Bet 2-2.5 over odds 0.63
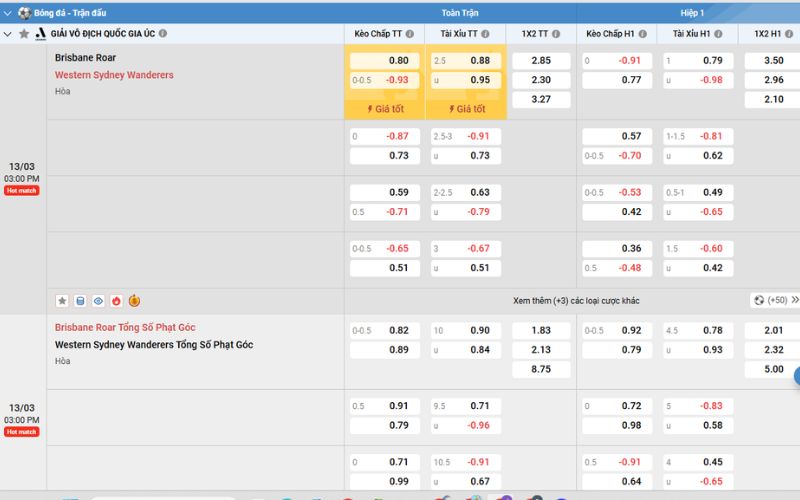The image size is (800, 500). pyautogui.click(x=466, y=192)
